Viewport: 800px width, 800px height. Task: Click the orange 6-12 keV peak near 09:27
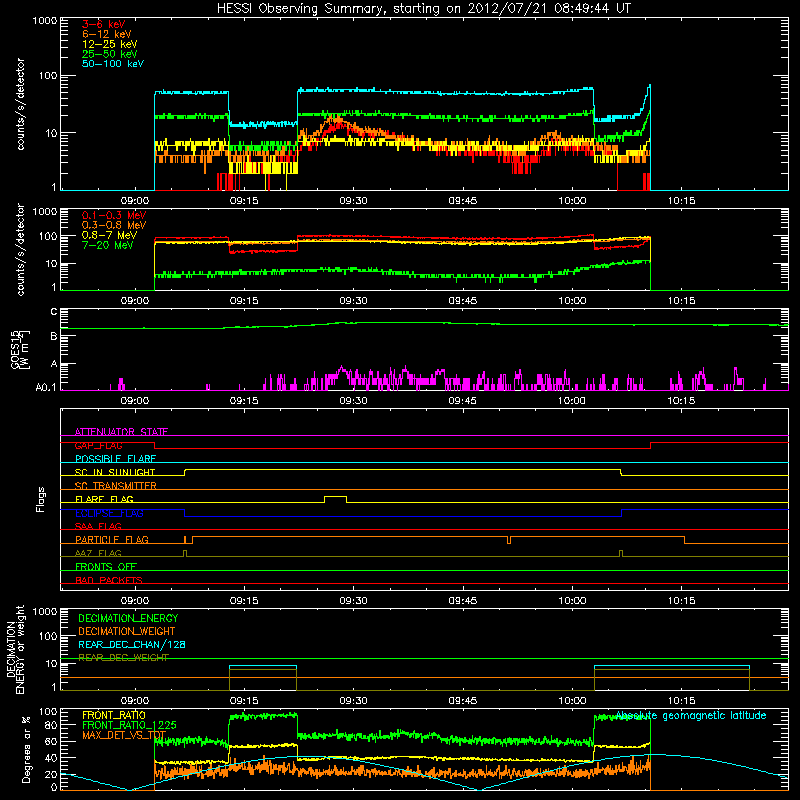(337, 120)
